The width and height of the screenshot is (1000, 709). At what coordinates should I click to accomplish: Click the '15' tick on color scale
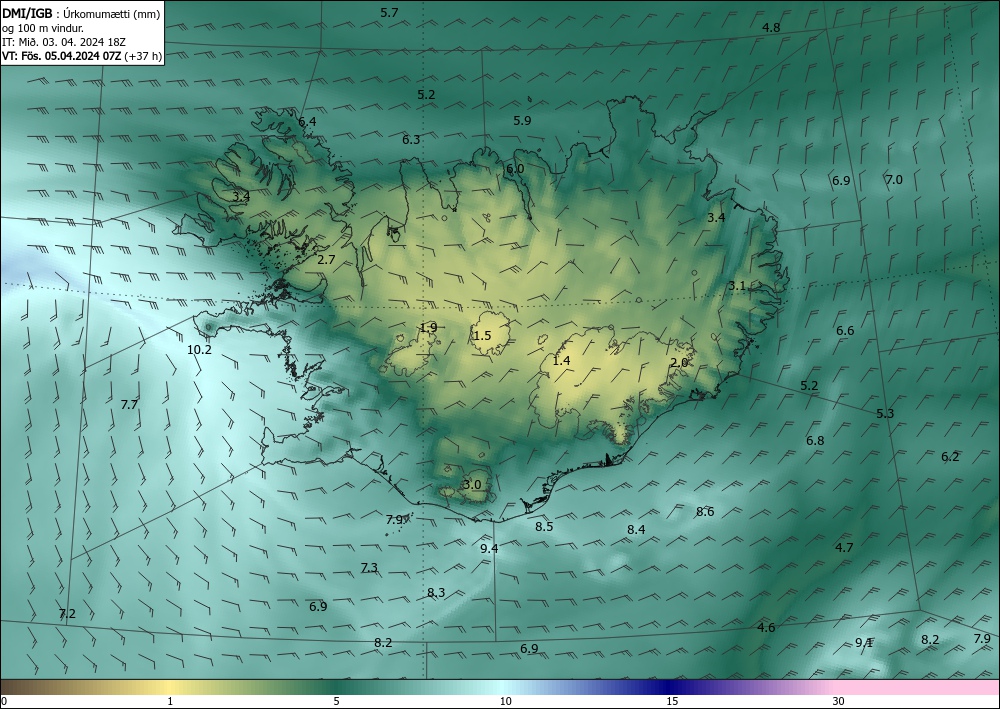(672, 701)
